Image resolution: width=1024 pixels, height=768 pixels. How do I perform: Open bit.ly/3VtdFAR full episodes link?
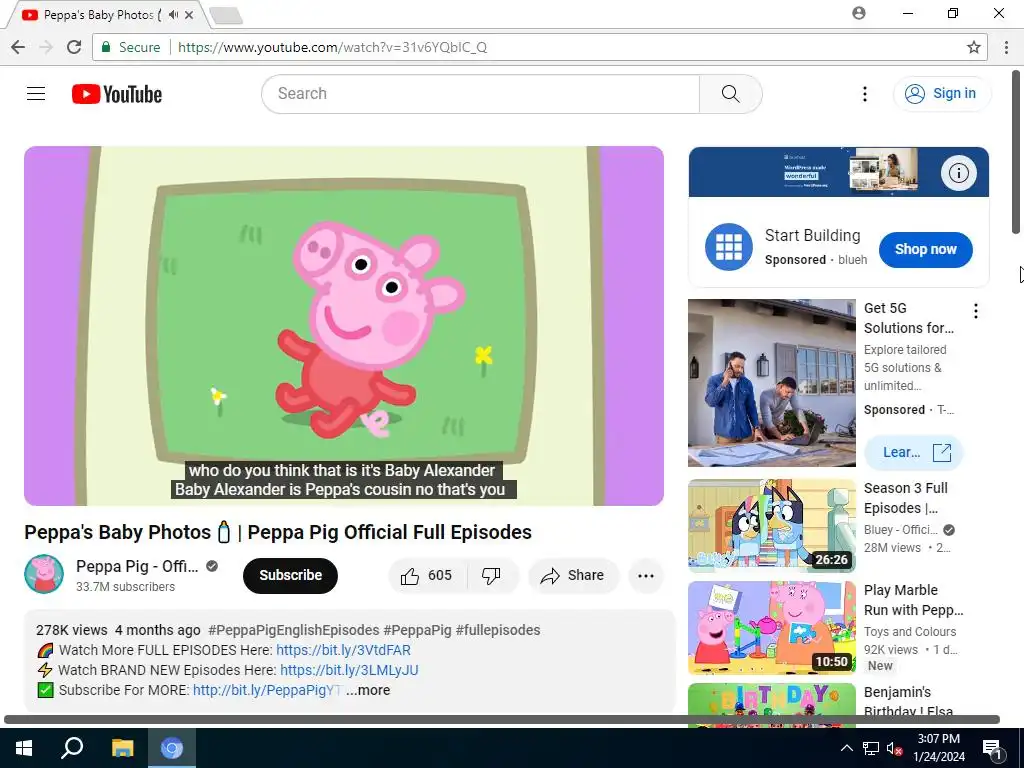(x=344, y=650)
